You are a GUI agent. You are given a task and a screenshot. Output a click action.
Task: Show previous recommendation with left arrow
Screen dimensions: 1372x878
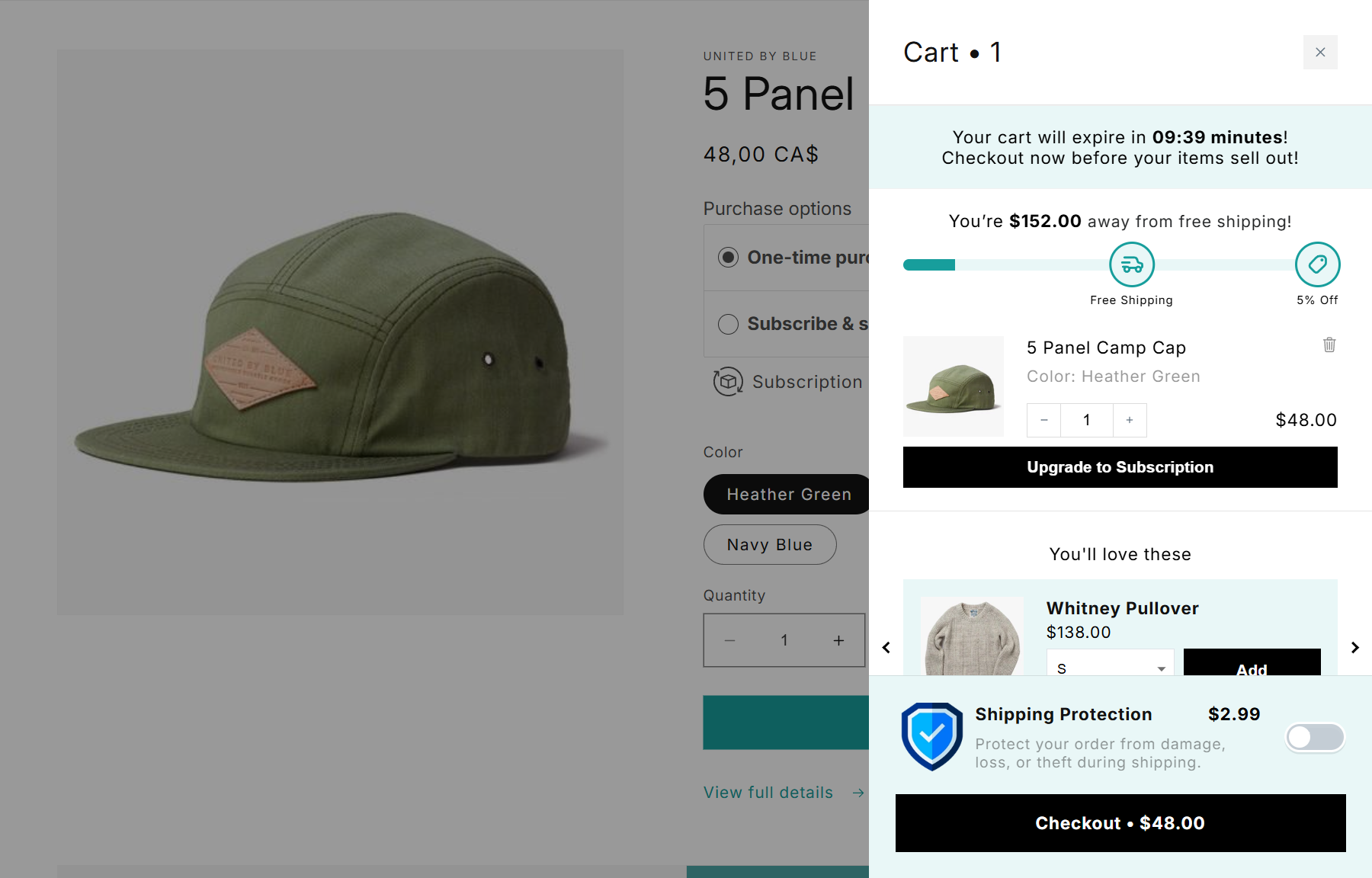point(886,647)
